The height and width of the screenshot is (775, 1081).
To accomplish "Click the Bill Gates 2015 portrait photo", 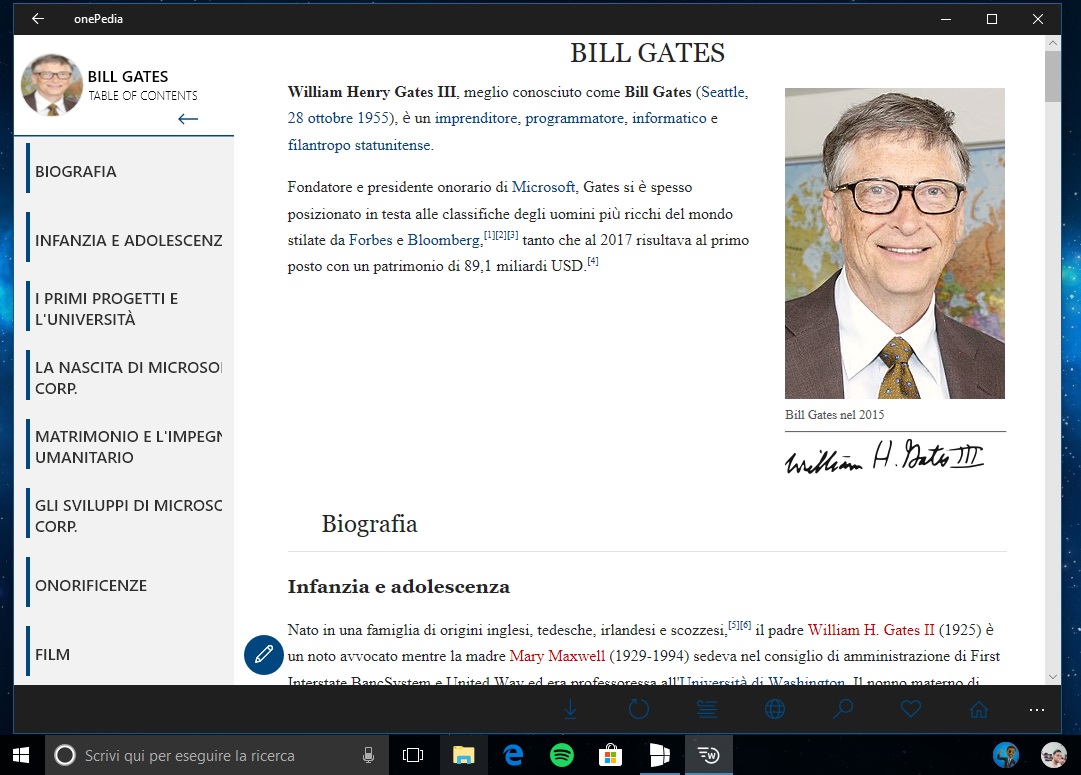I will point(895,243).
